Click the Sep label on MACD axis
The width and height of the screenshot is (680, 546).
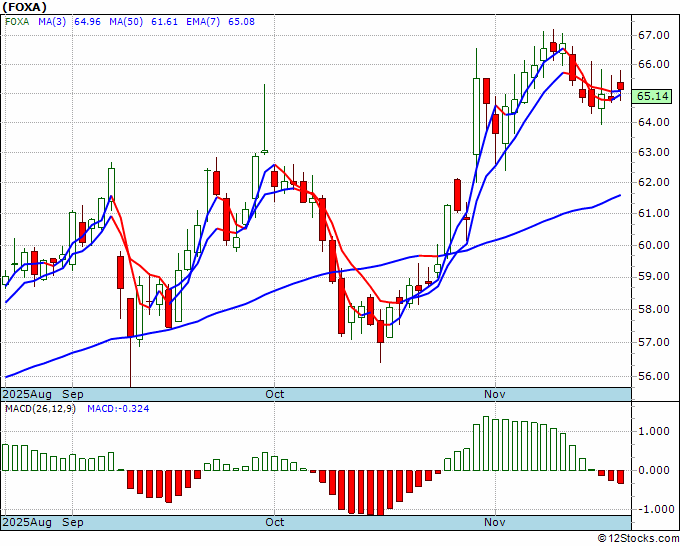tap(72, 522)
